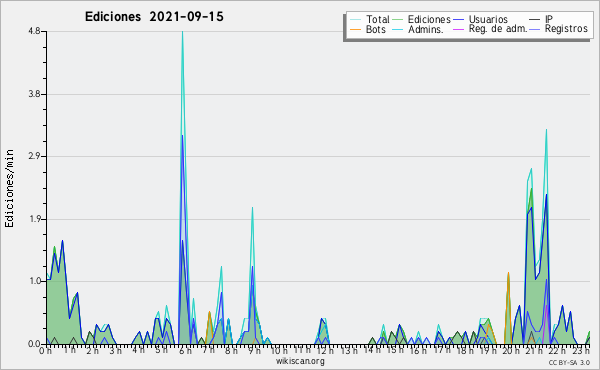Click the 'CC BY-SA 3.0' license text

569,363
